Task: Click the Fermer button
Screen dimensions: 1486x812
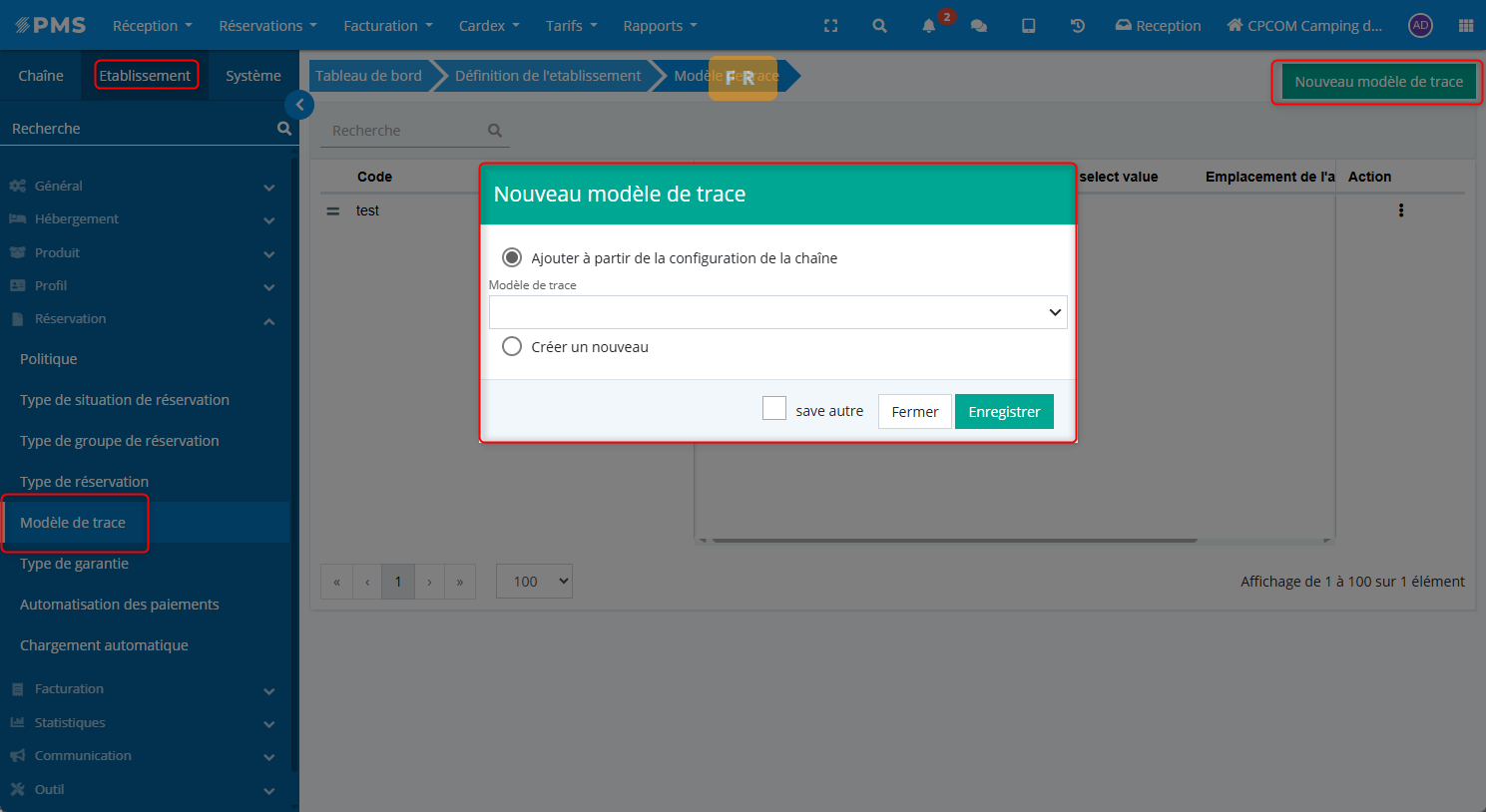Action: pyautogui.click(x=914, y=412)
